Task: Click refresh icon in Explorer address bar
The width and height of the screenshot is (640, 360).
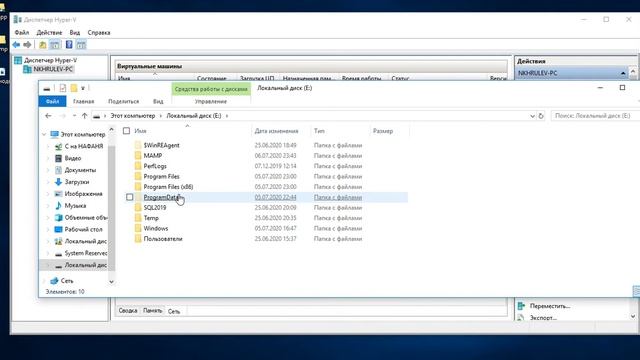Action: pos(541,116)
